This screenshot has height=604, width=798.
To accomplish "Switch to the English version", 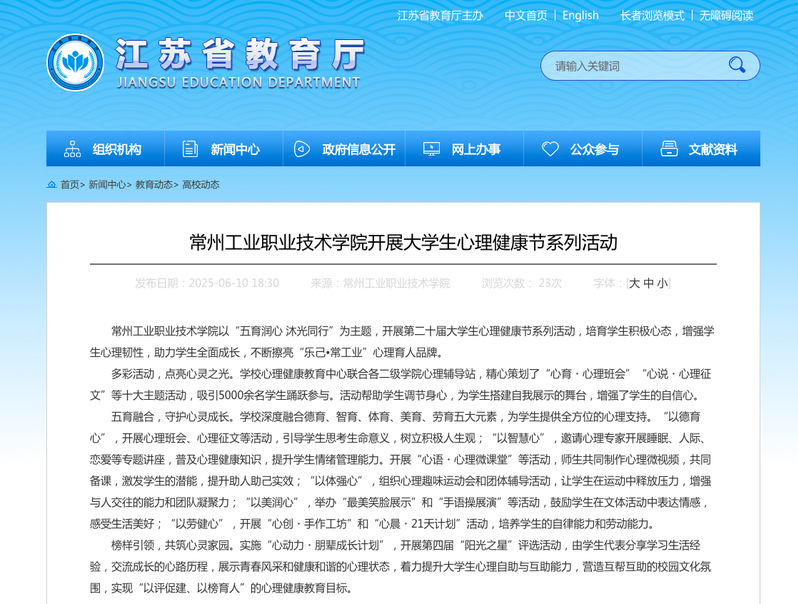I will (x=580, y=15).
